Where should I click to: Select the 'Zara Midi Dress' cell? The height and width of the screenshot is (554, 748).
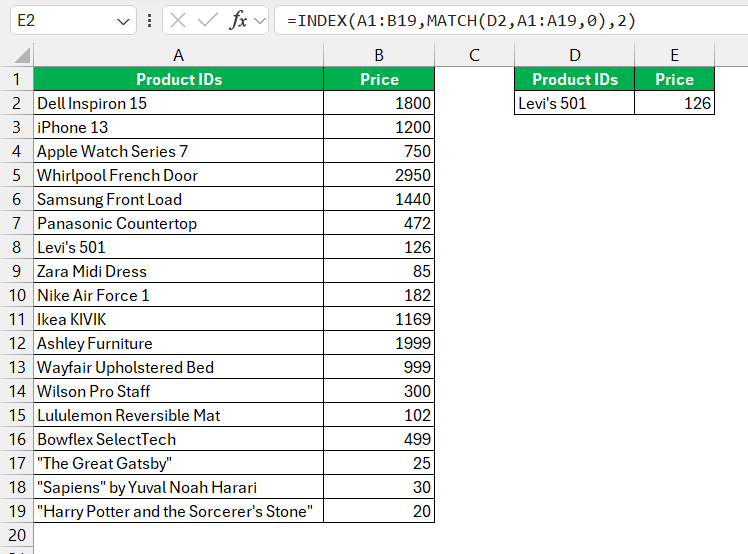[178, 271]
